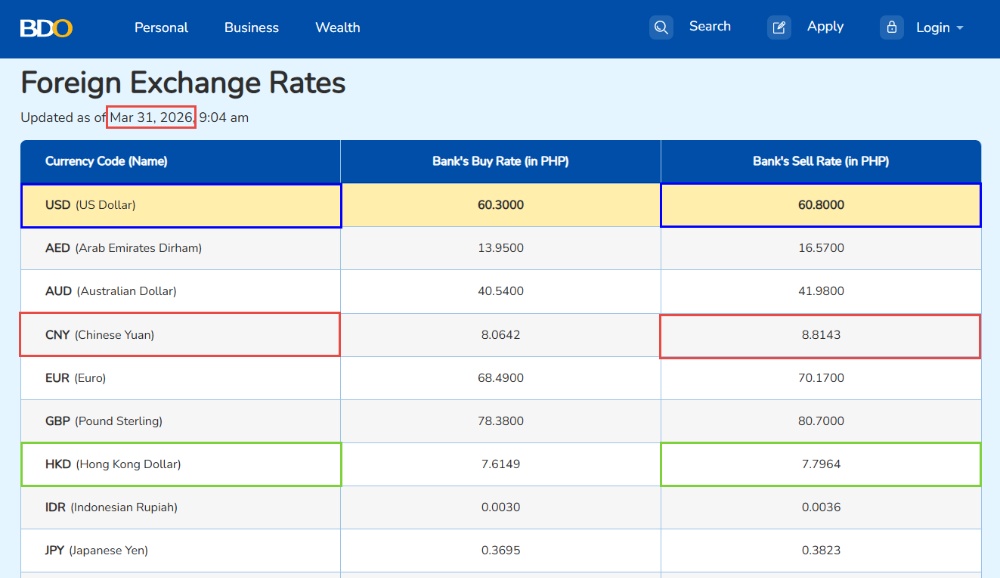Screen dimensions: 1000x578
Task: Click the Bank's Buy Rate column header
Action: (x=500, y=161)
